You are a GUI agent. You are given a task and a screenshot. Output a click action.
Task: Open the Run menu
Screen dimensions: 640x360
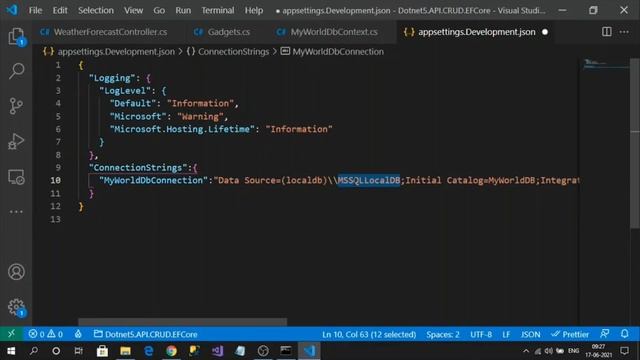point(183,10)
